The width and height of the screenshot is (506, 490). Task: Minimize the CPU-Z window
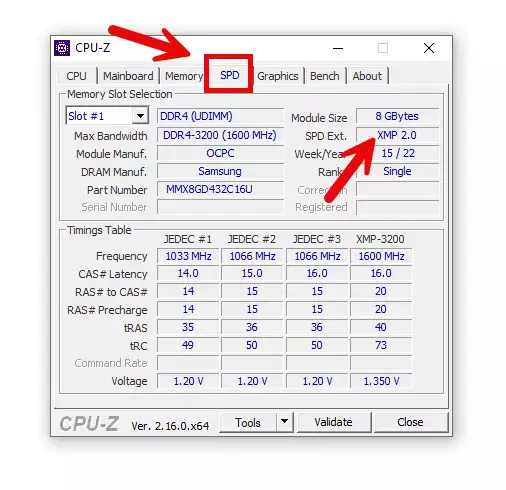338,48
